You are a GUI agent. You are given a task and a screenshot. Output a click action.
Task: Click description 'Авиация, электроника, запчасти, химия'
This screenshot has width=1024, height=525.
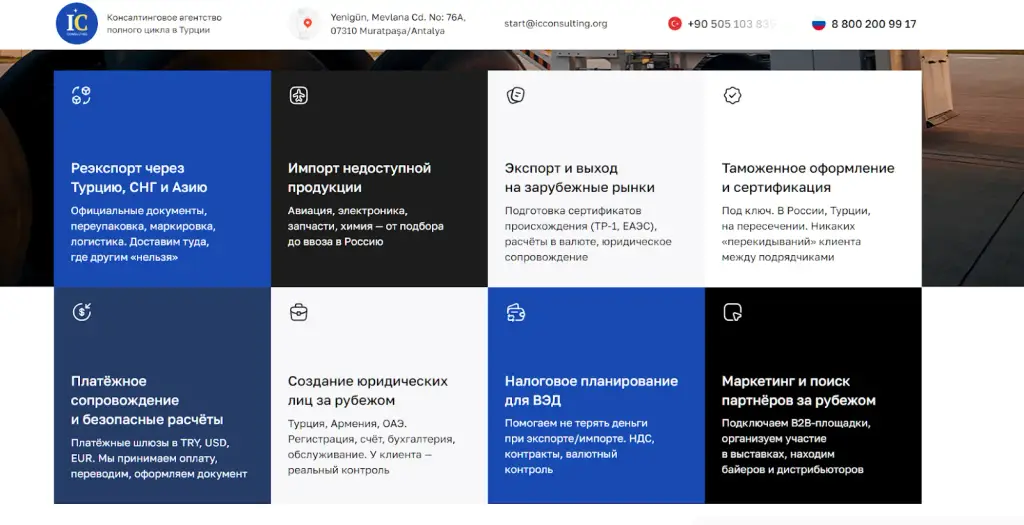pyautogui.click(x=366, y=226)
